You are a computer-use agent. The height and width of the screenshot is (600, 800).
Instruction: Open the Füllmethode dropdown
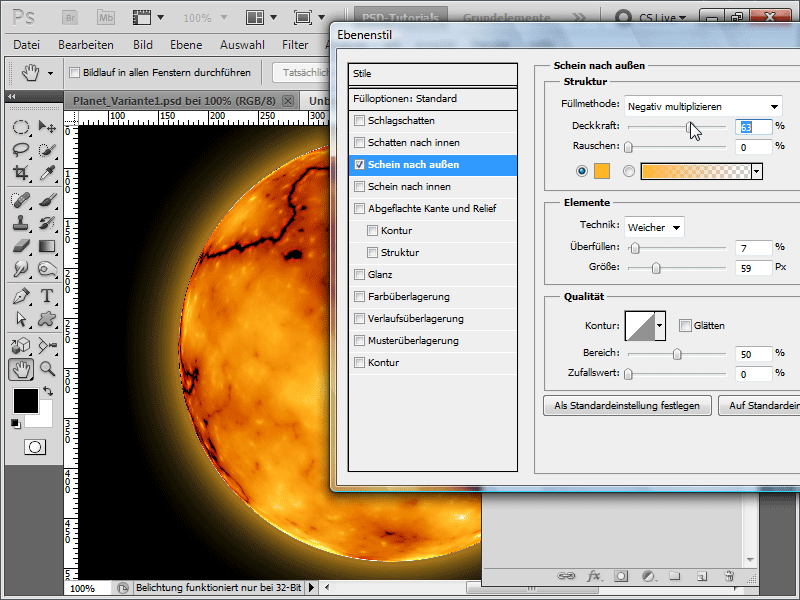pyautogui.click(x=703, y=107)
